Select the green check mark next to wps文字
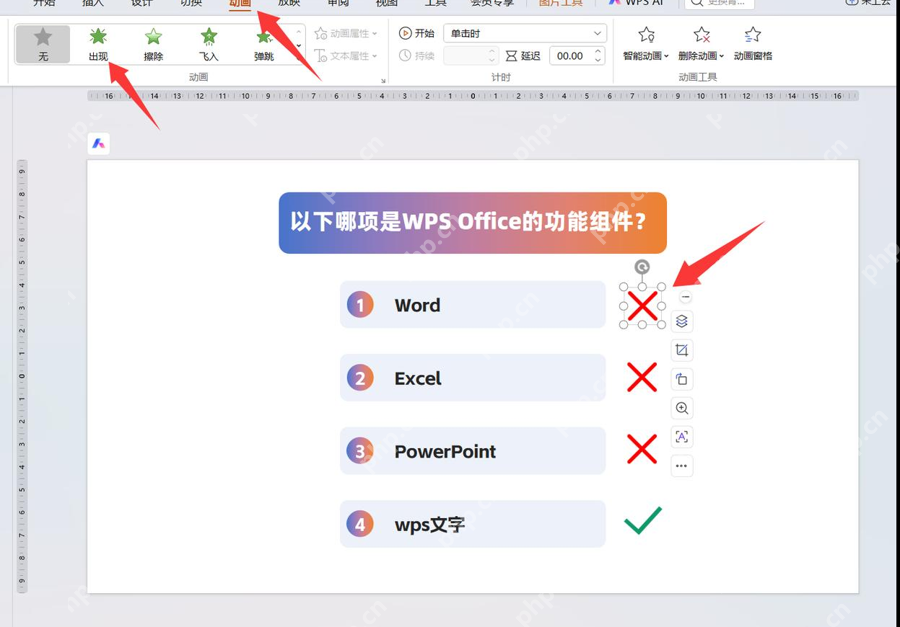 pos(643,520)
